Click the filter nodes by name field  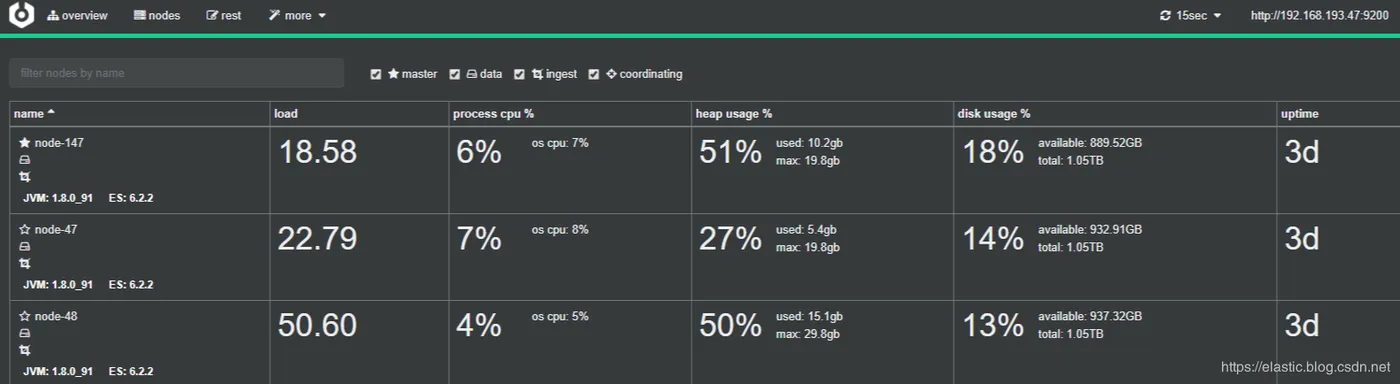coord(177,73)
